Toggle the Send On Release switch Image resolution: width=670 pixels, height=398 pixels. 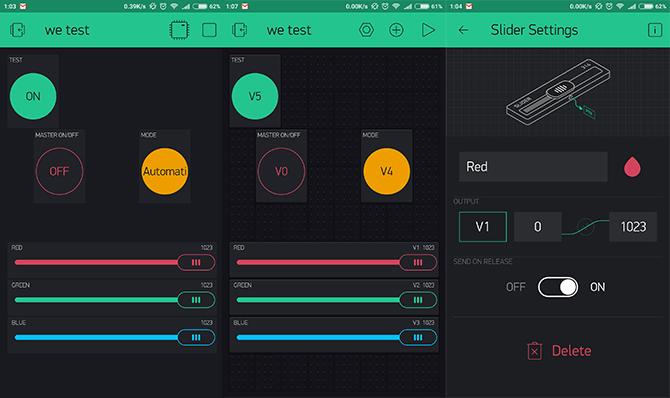point(558,287)
